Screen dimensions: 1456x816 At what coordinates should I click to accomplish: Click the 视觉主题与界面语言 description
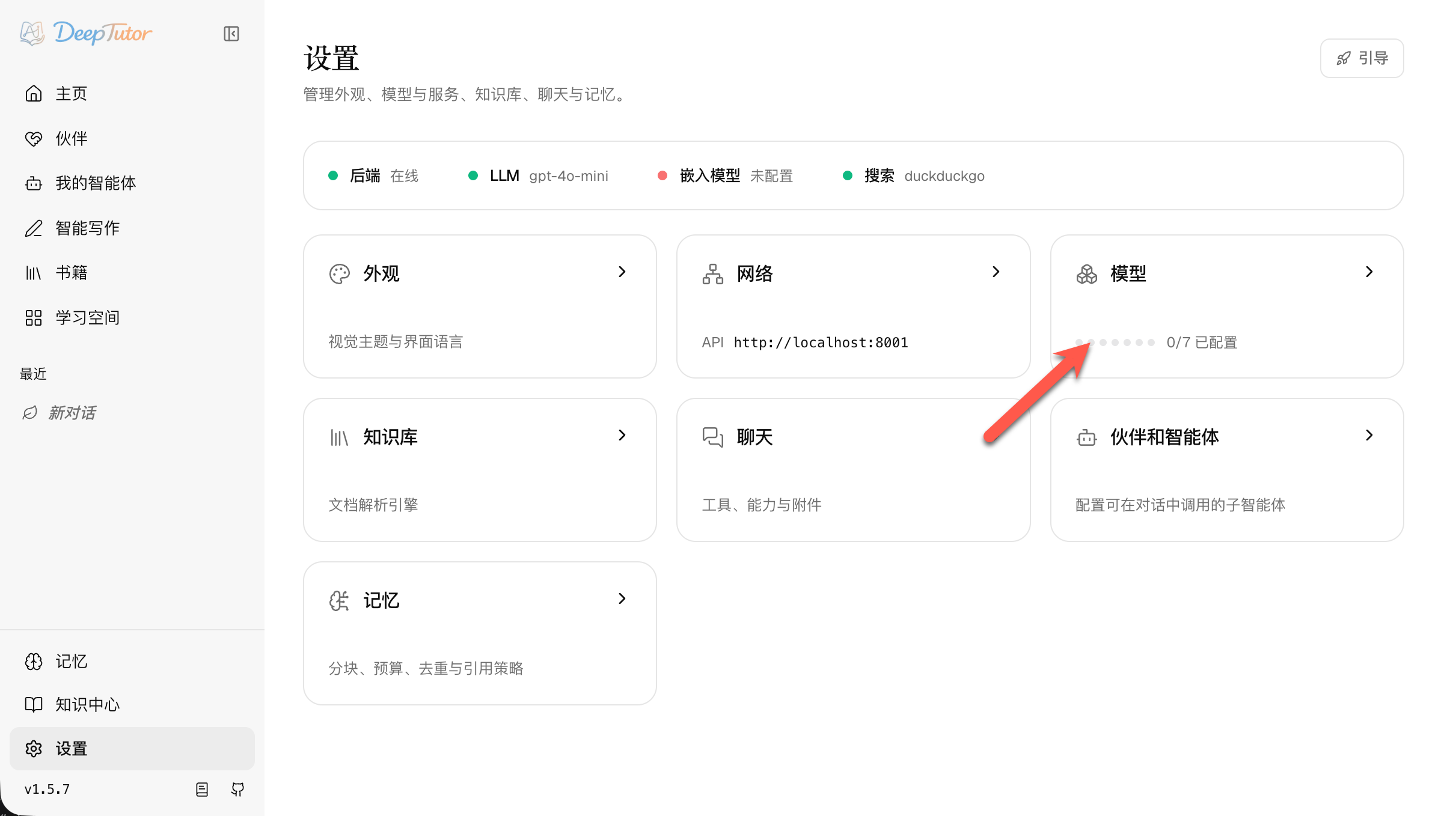point(396,342)
